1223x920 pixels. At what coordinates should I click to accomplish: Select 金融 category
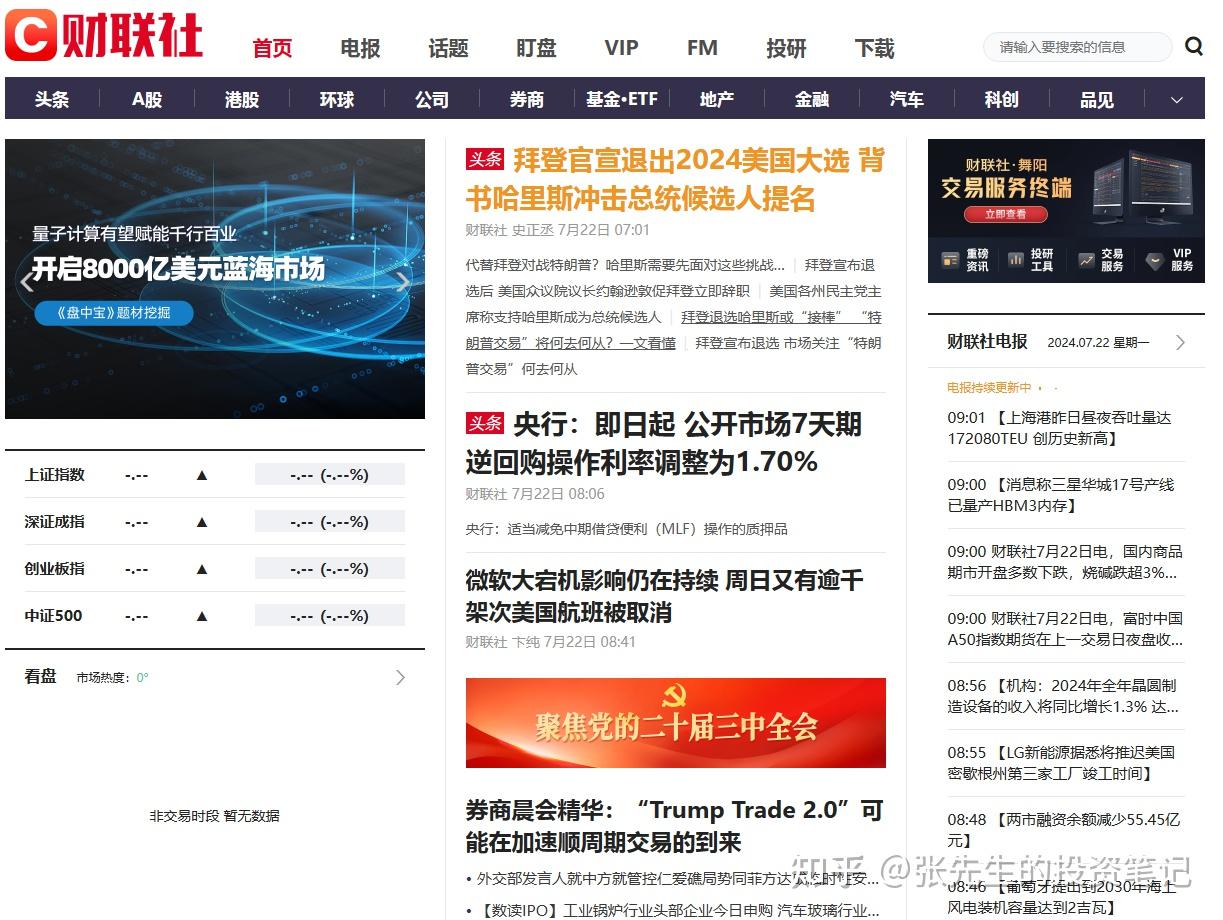812,99
